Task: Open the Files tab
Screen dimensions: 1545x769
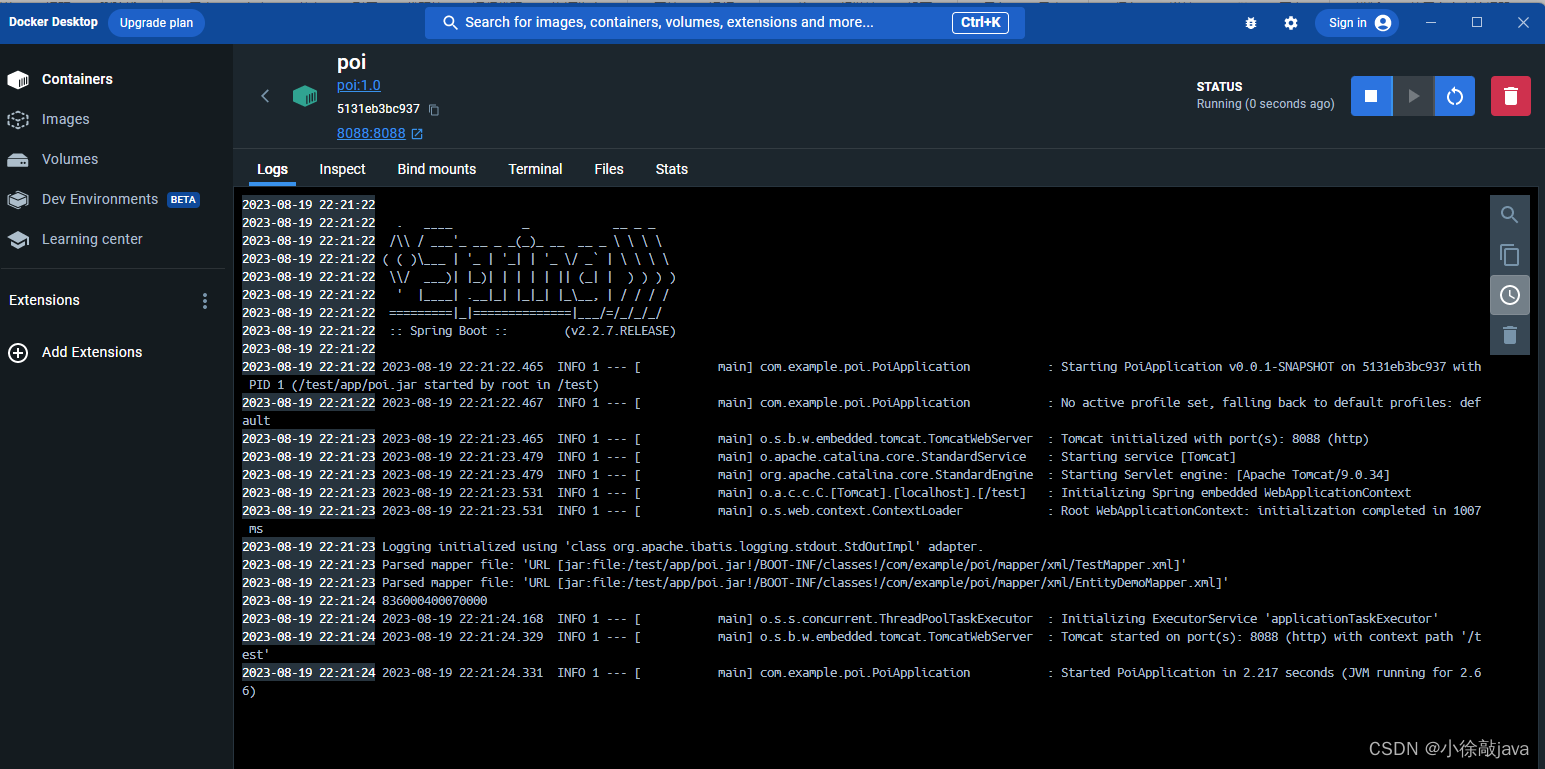Action: [x=609, y=169]
